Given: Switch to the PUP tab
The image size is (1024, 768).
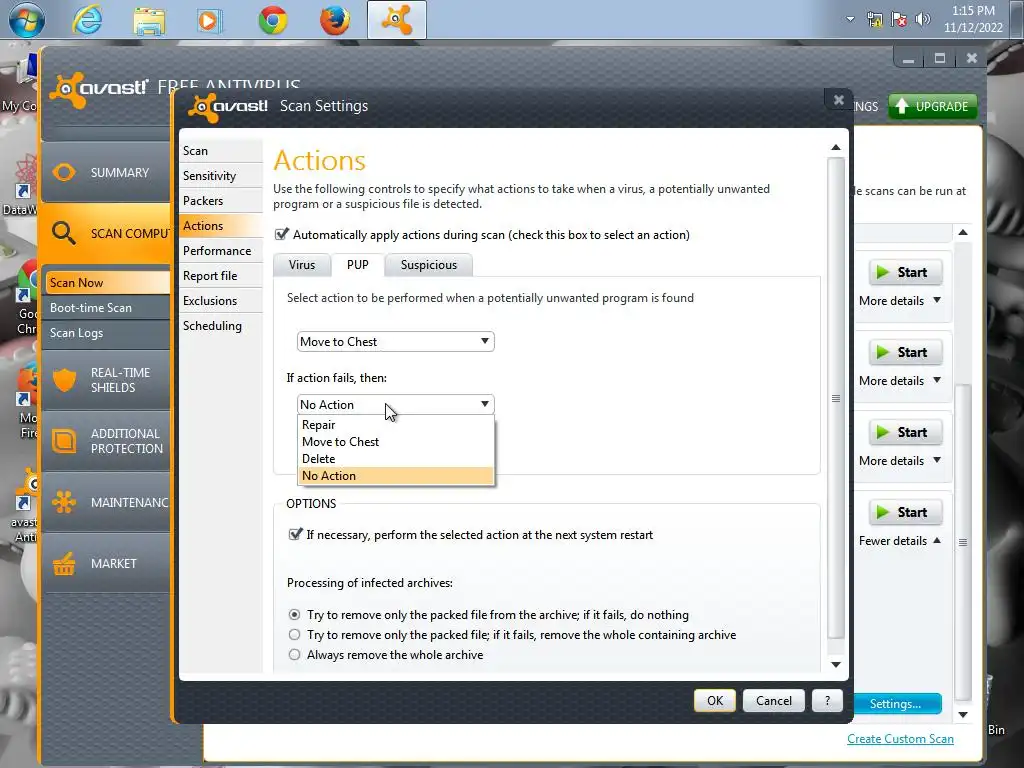Looking at the screenshot, I should coord(357,264).
